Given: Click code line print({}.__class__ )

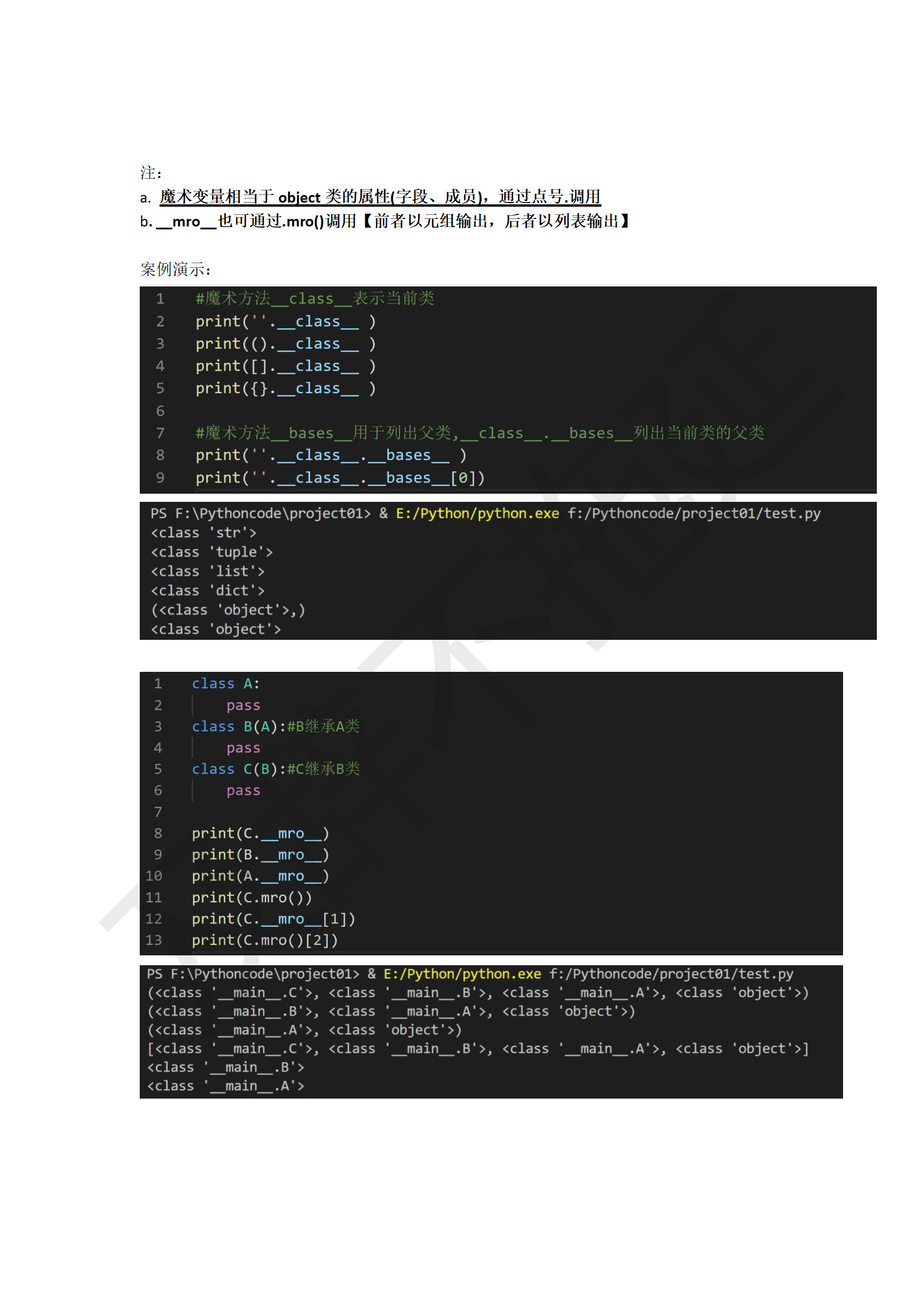Looking at the screenshot, I should (x=286, y=388).
